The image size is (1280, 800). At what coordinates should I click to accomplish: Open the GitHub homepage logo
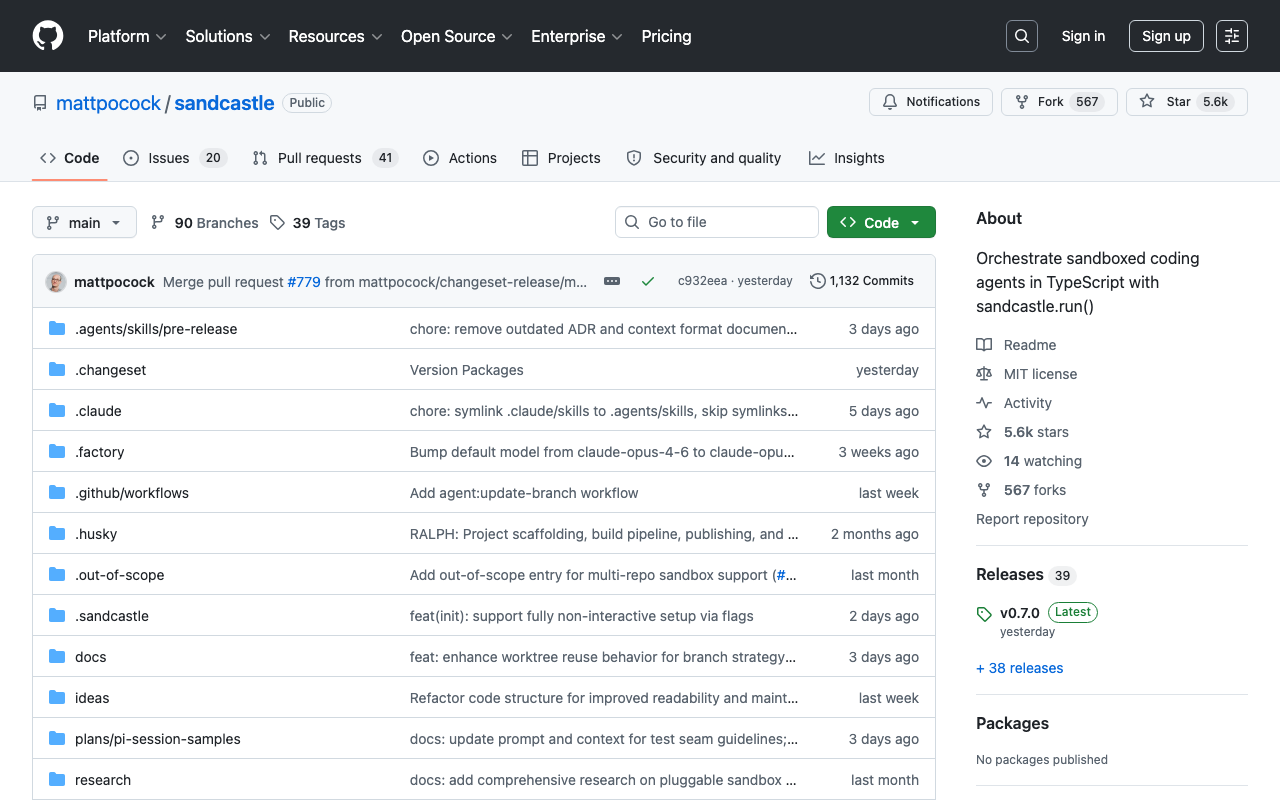tap(48, 36)
